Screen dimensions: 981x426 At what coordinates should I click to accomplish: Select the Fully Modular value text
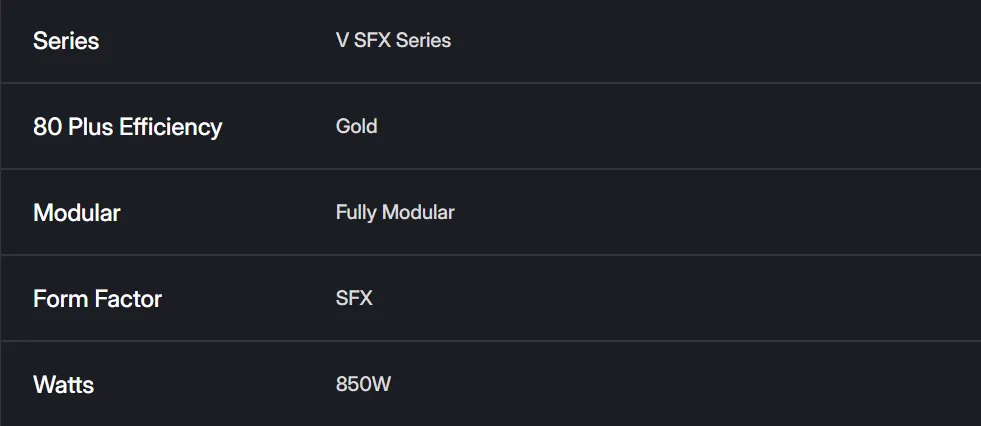(395, 213)
